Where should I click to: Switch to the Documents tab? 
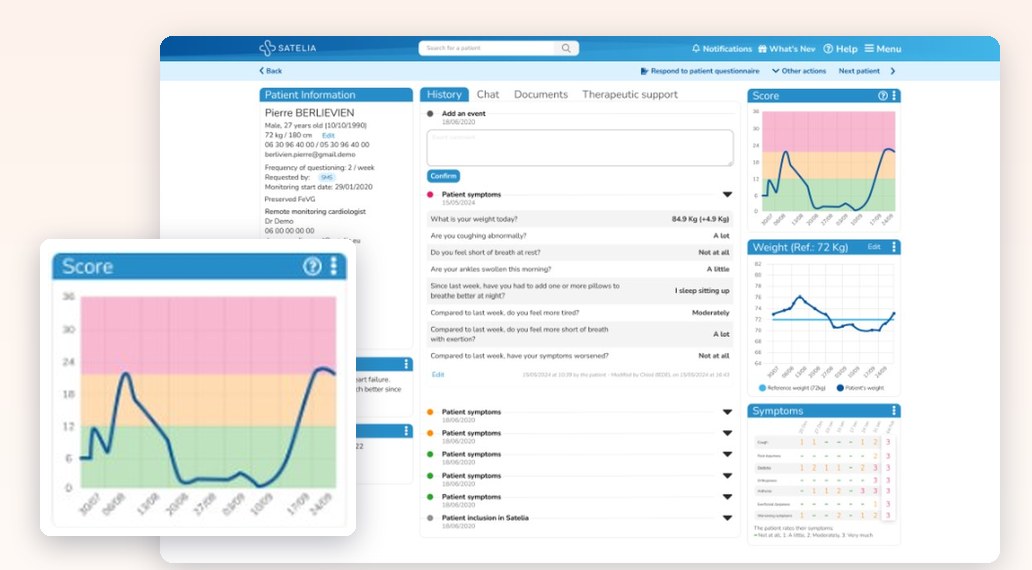click(541, 94)
